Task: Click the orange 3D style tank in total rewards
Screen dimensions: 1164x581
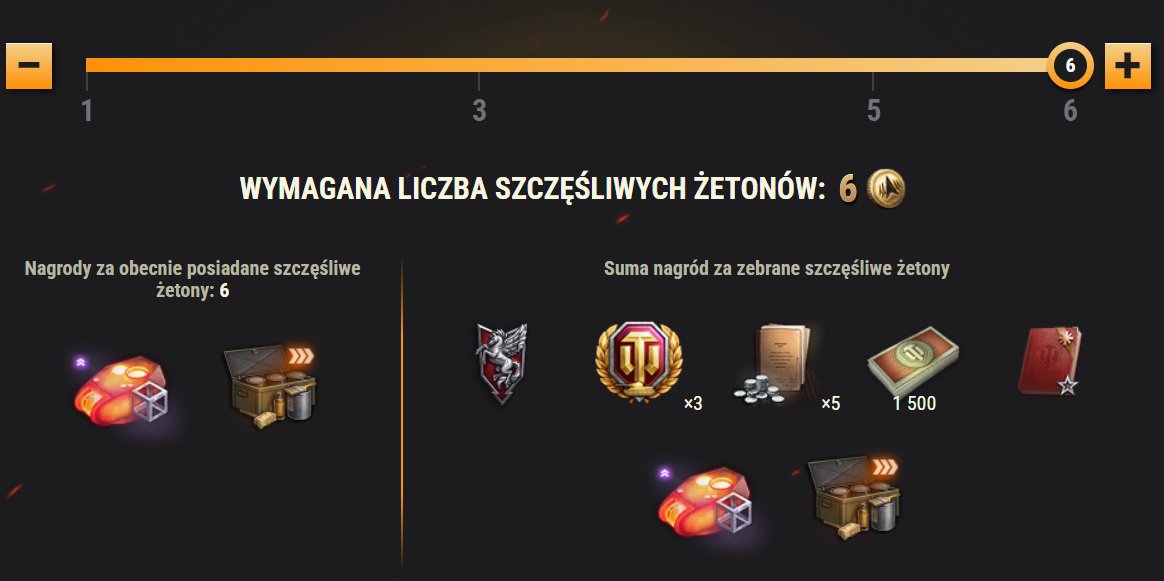Action: click(x=705, y=499)
